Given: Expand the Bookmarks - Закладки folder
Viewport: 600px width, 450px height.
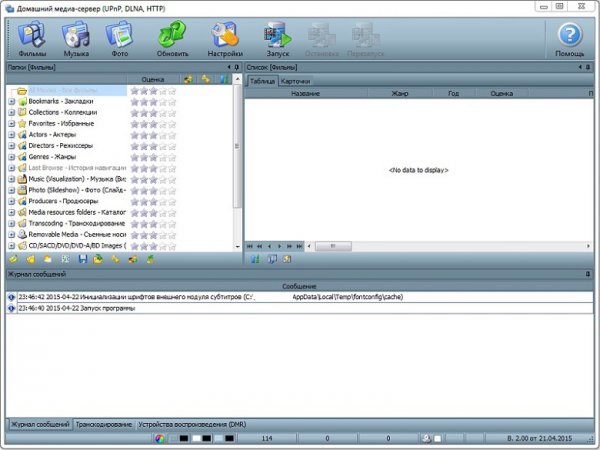Looking at the screenshot, I should click(11, 101).
